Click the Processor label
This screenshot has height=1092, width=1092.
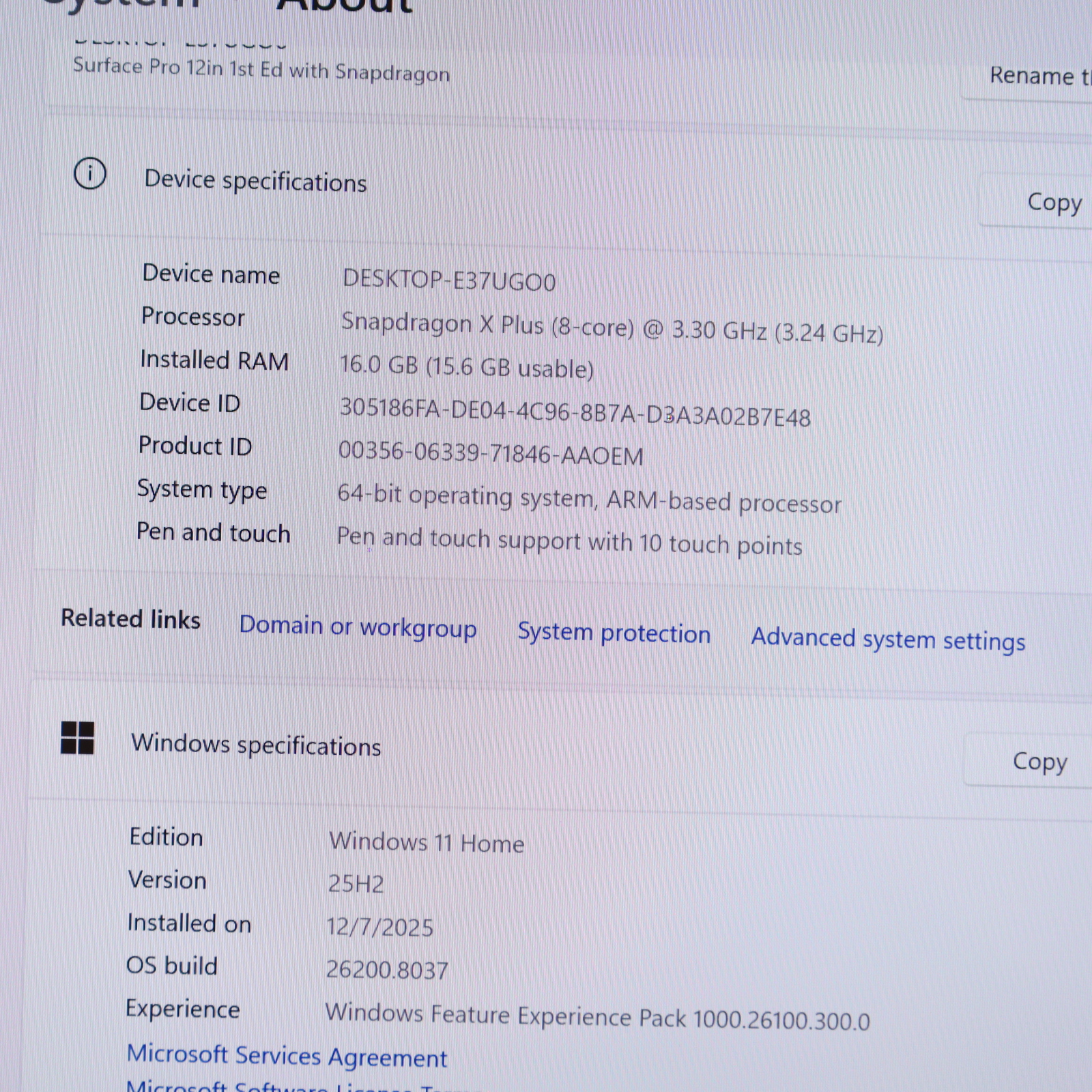click(192, 317)
